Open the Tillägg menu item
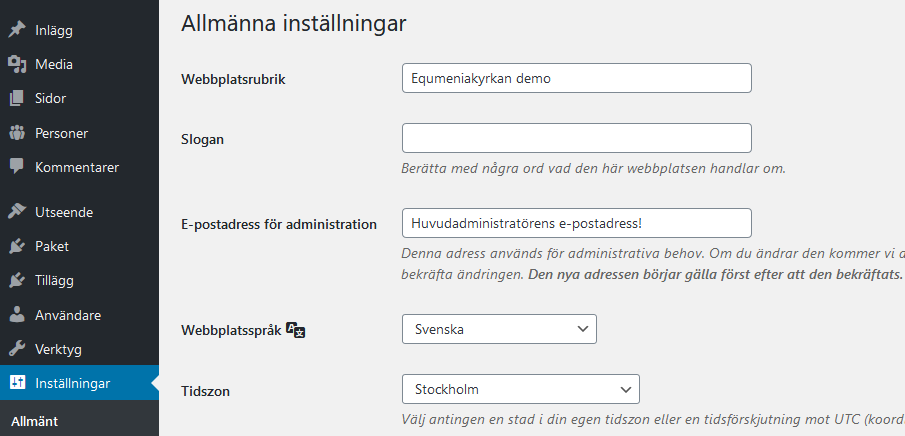Screen dimensions: 905x436 pos(79,281)
